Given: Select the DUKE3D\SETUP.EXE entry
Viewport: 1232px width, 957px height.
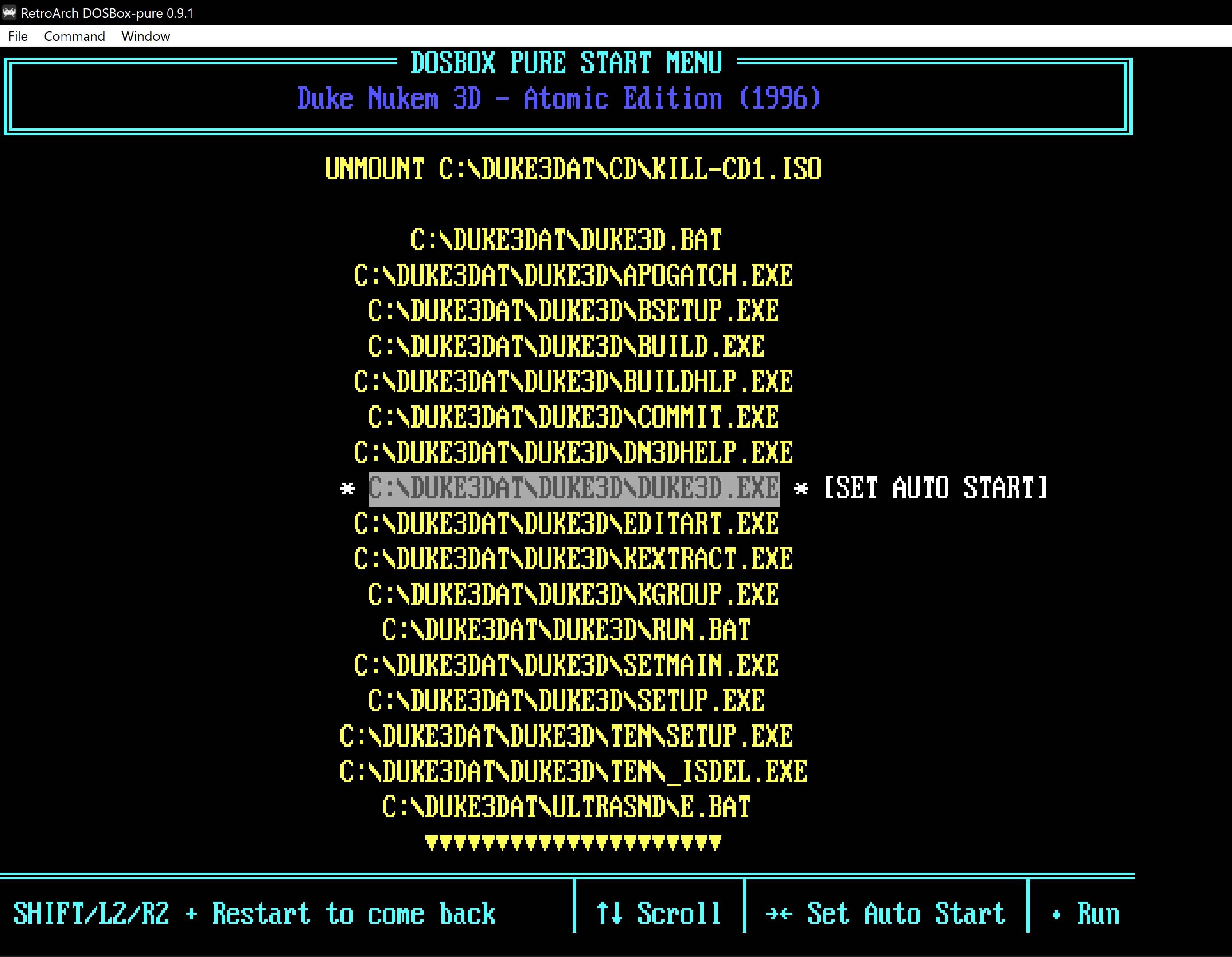Looking at the screenshot, I should tap(566, 701).
